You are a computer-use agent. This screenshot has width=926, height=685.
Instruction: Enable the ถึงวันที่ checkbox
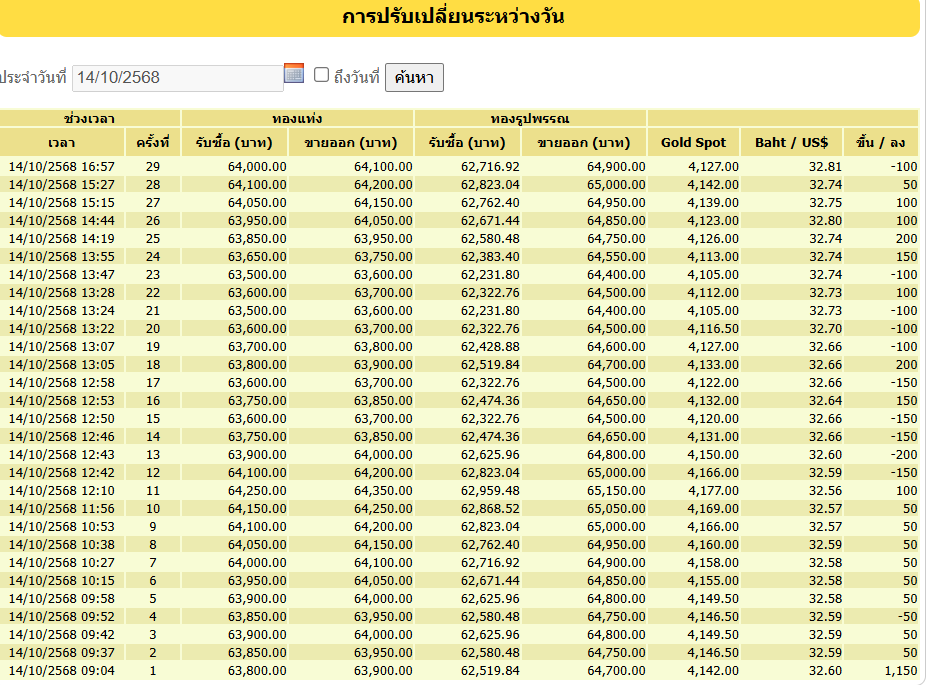tap(321, 75)
